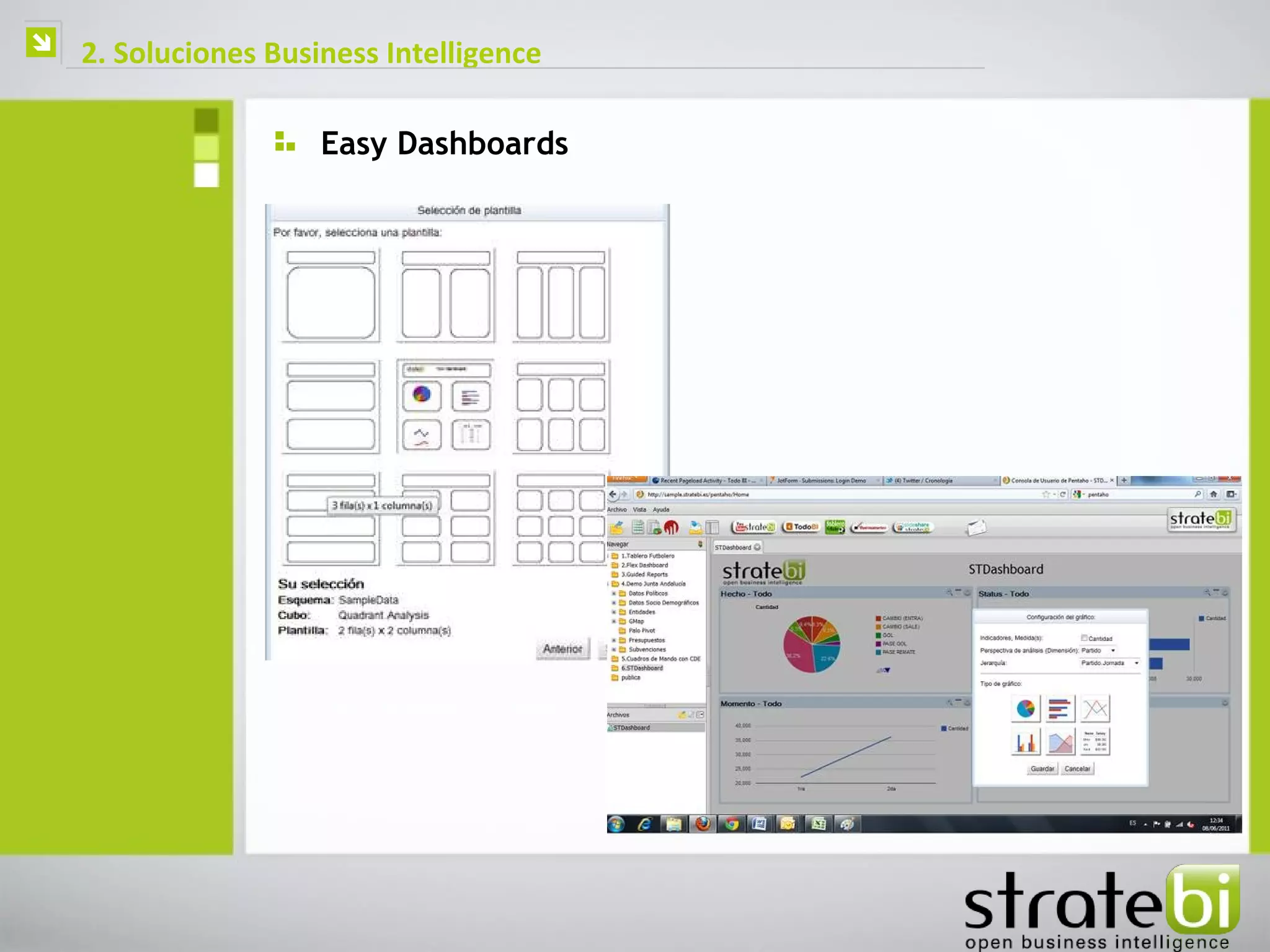Select the line chart type icon

click(x=1095, y=708)
